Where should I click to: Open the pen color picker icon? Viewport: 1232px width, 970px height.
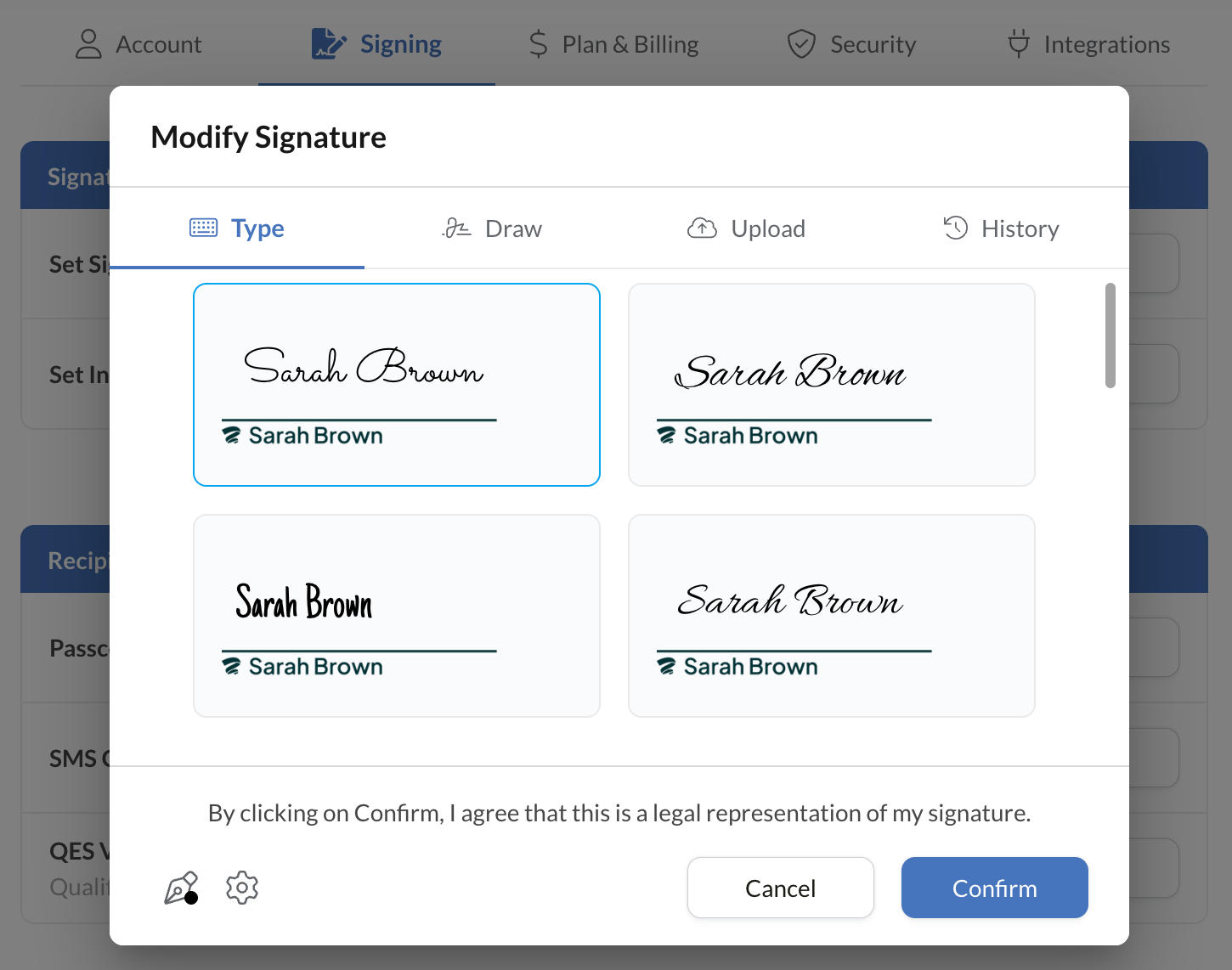click(180, 888)
